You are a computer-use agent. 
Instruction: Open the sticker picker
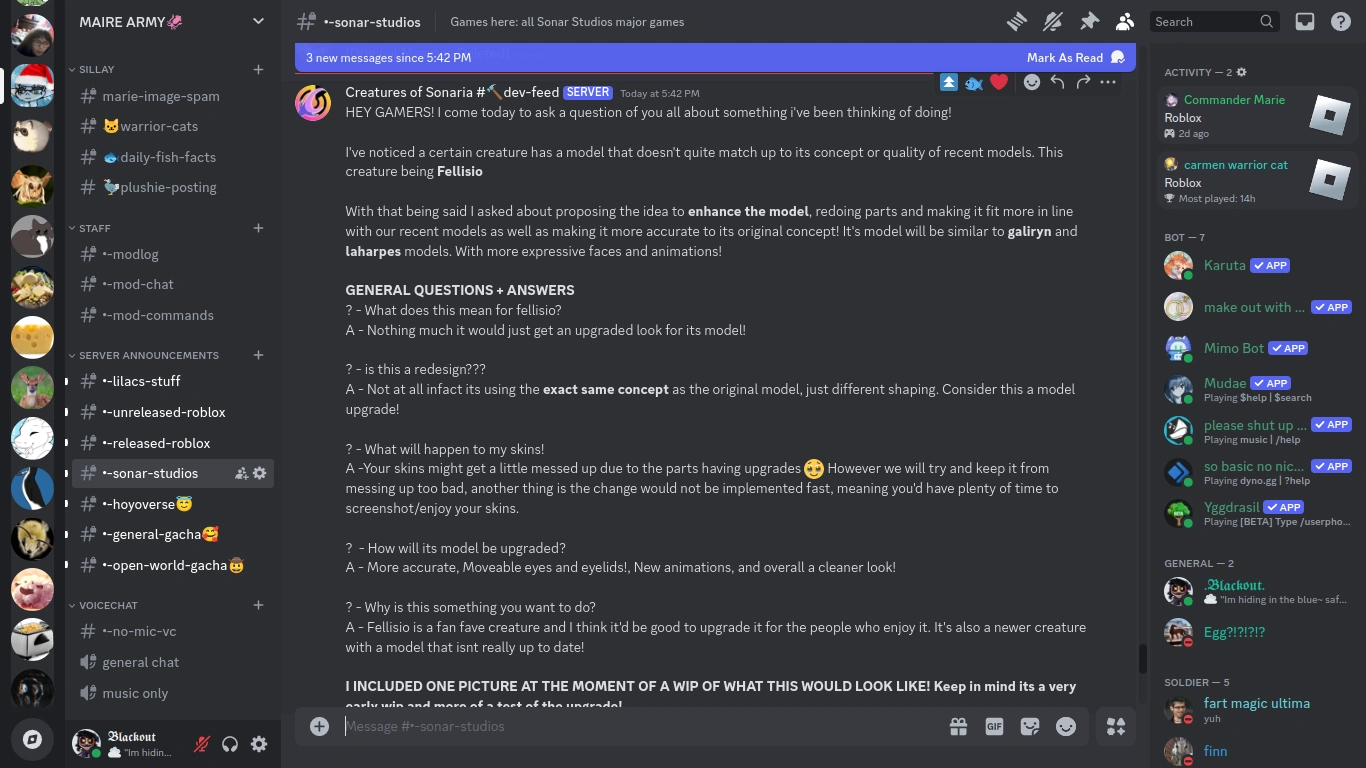click(1030, 726)
